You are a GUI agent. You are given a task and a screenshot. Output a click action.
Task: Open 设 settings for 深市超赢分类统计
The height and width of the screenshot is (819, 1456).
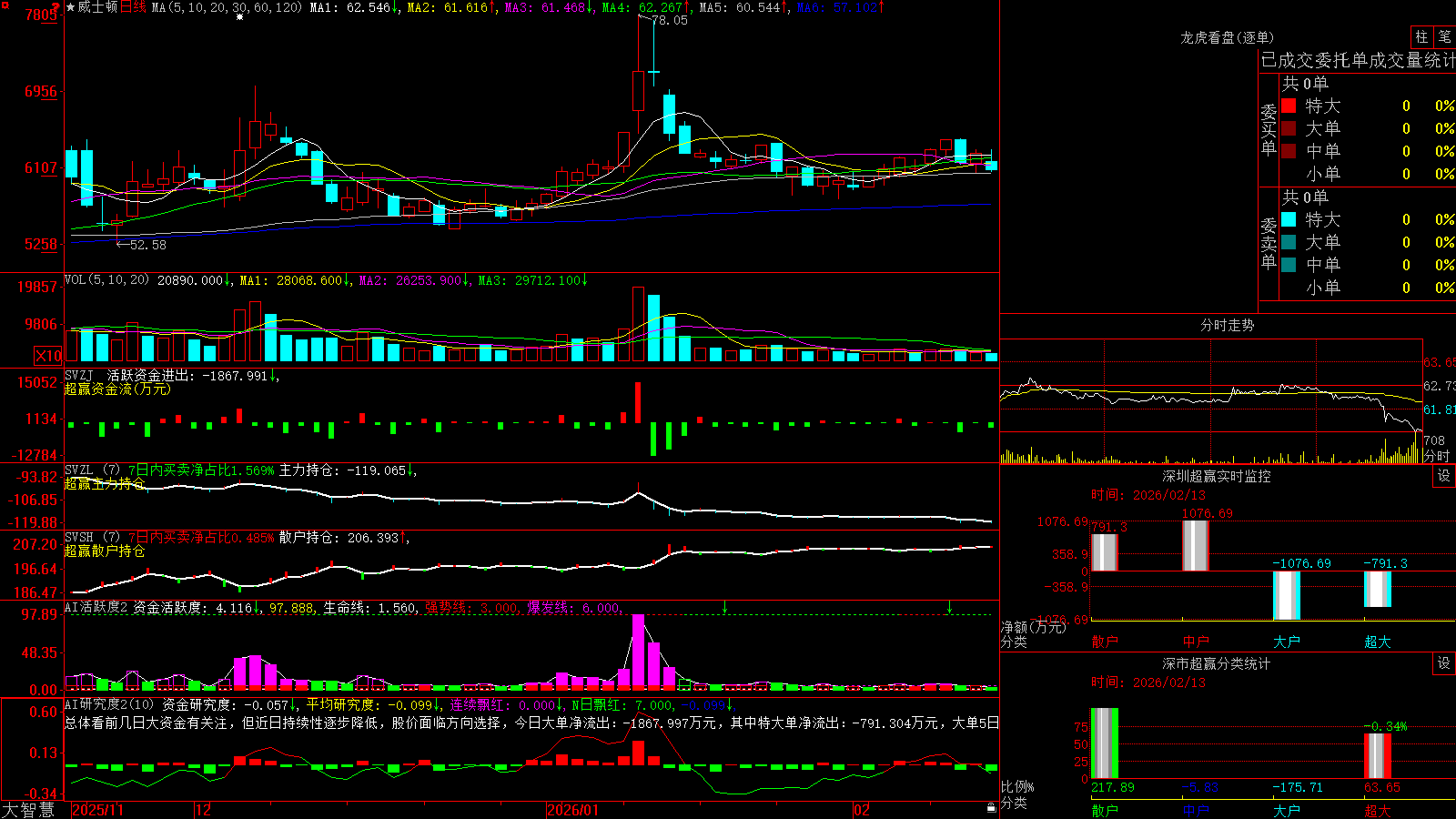pos(1444,663)
